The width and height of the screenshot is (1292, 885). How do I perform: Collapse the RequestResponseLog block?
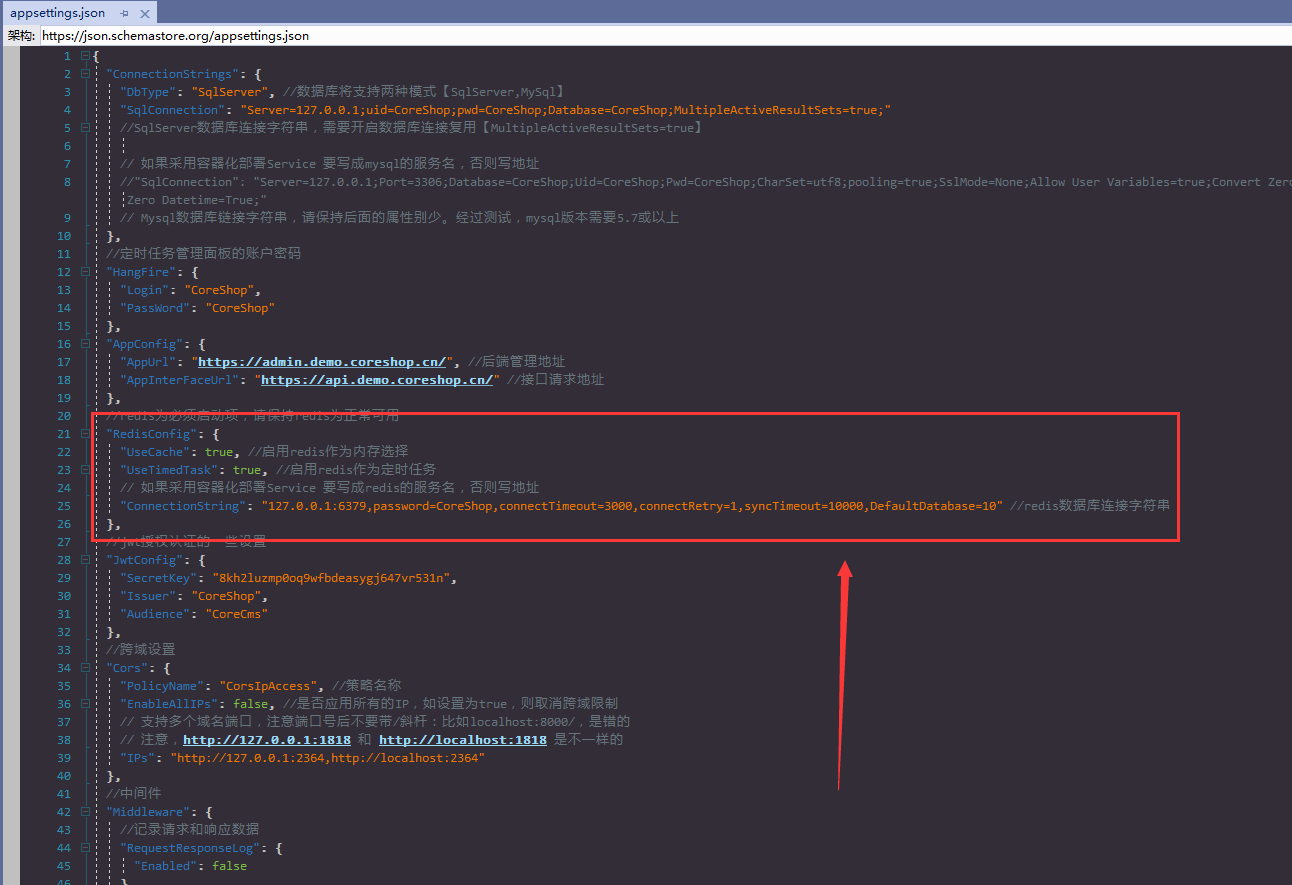tap(83, 848)
